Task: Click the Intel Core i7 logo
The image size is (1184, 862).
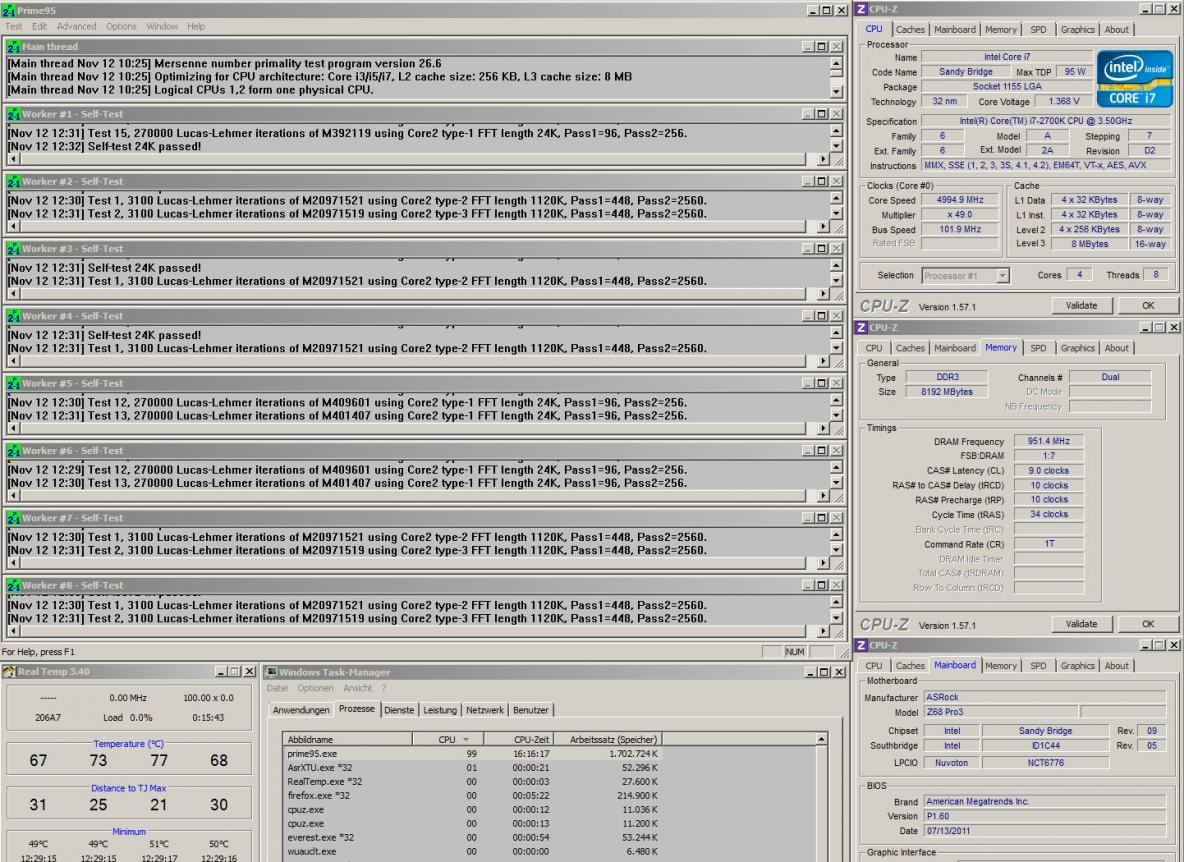Action: (x=1135, y=79)
